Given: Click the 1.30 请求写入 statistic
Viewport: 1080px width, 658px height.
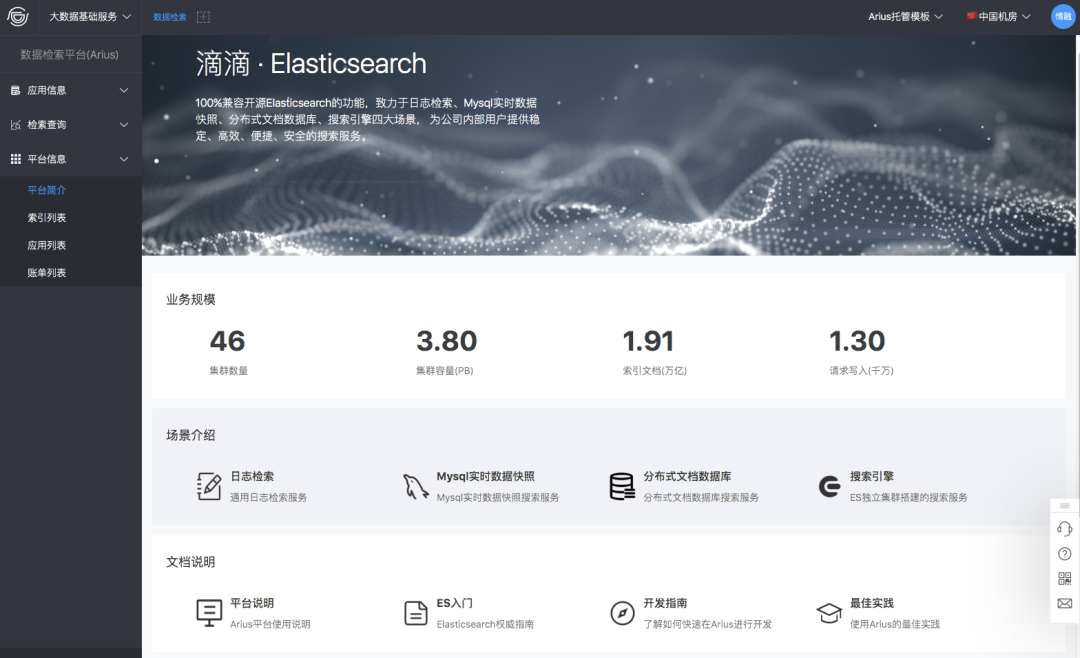Looking at the screenshot, I should click(861, 351).
